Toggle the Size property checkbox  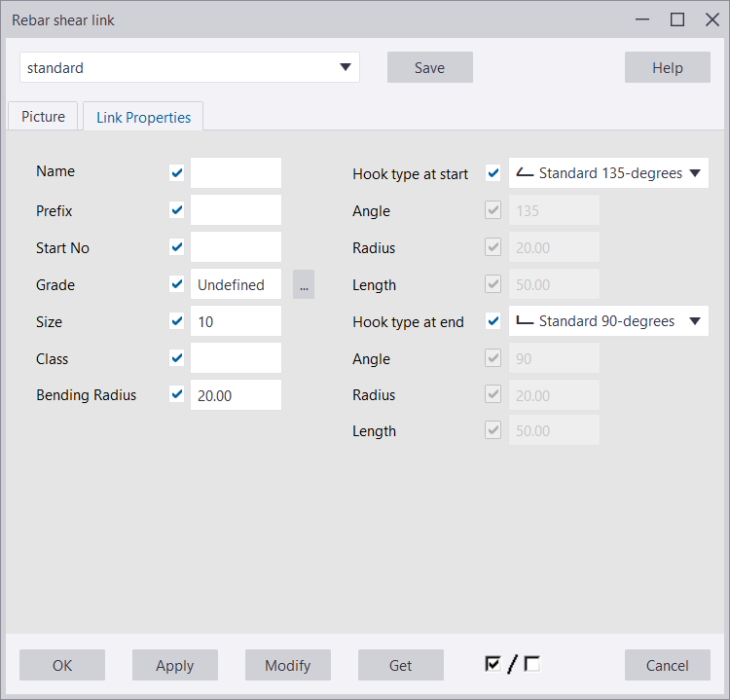[177, 321]
